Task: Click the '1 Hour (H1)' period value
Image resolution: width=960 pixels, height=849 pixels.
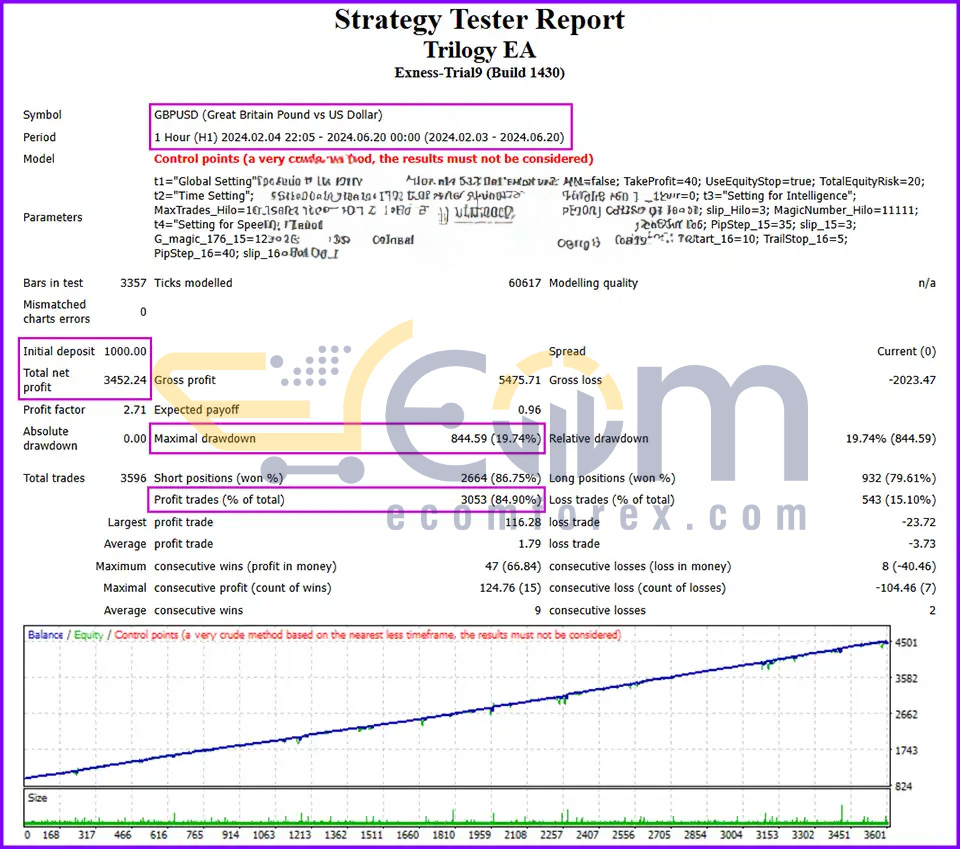Action: [359, 137]
